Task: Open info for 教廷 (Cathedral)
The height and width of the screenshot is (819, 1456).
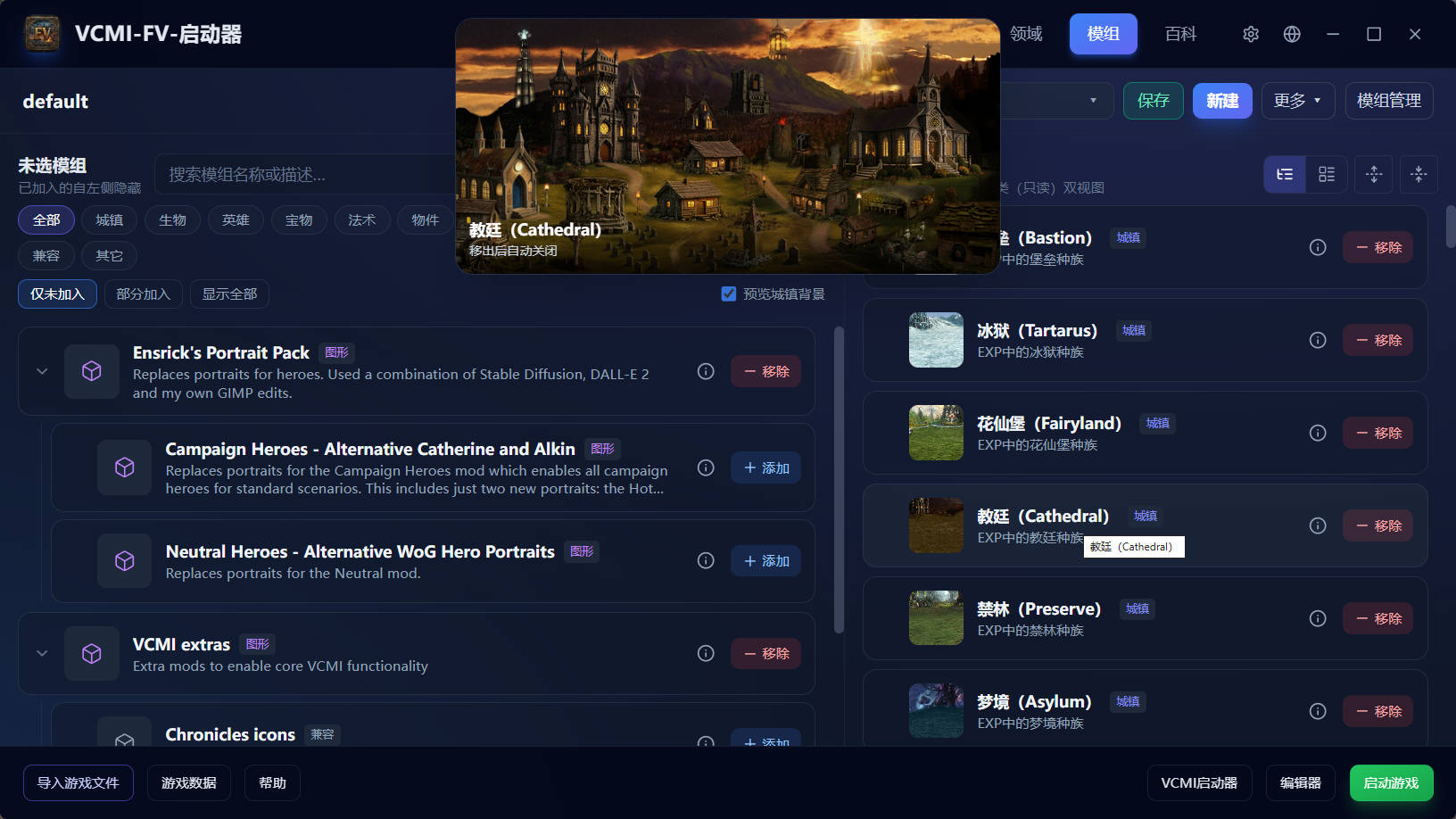Action: click(1318, 525)
